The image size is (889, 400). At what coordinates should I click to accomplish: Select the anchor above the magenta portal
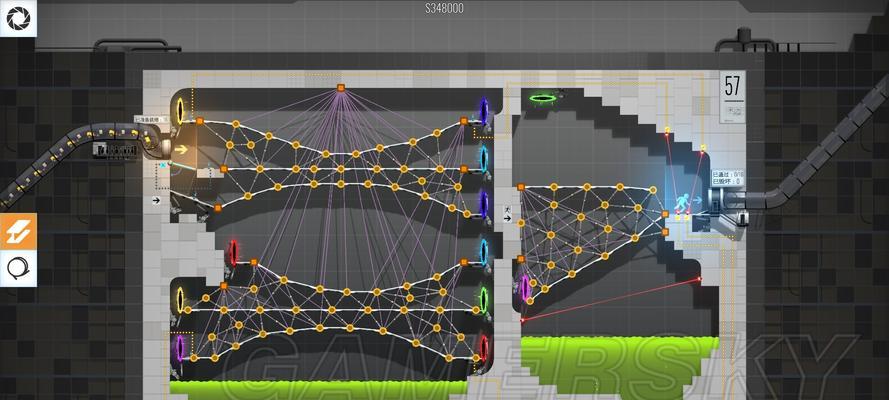point(521,259)
